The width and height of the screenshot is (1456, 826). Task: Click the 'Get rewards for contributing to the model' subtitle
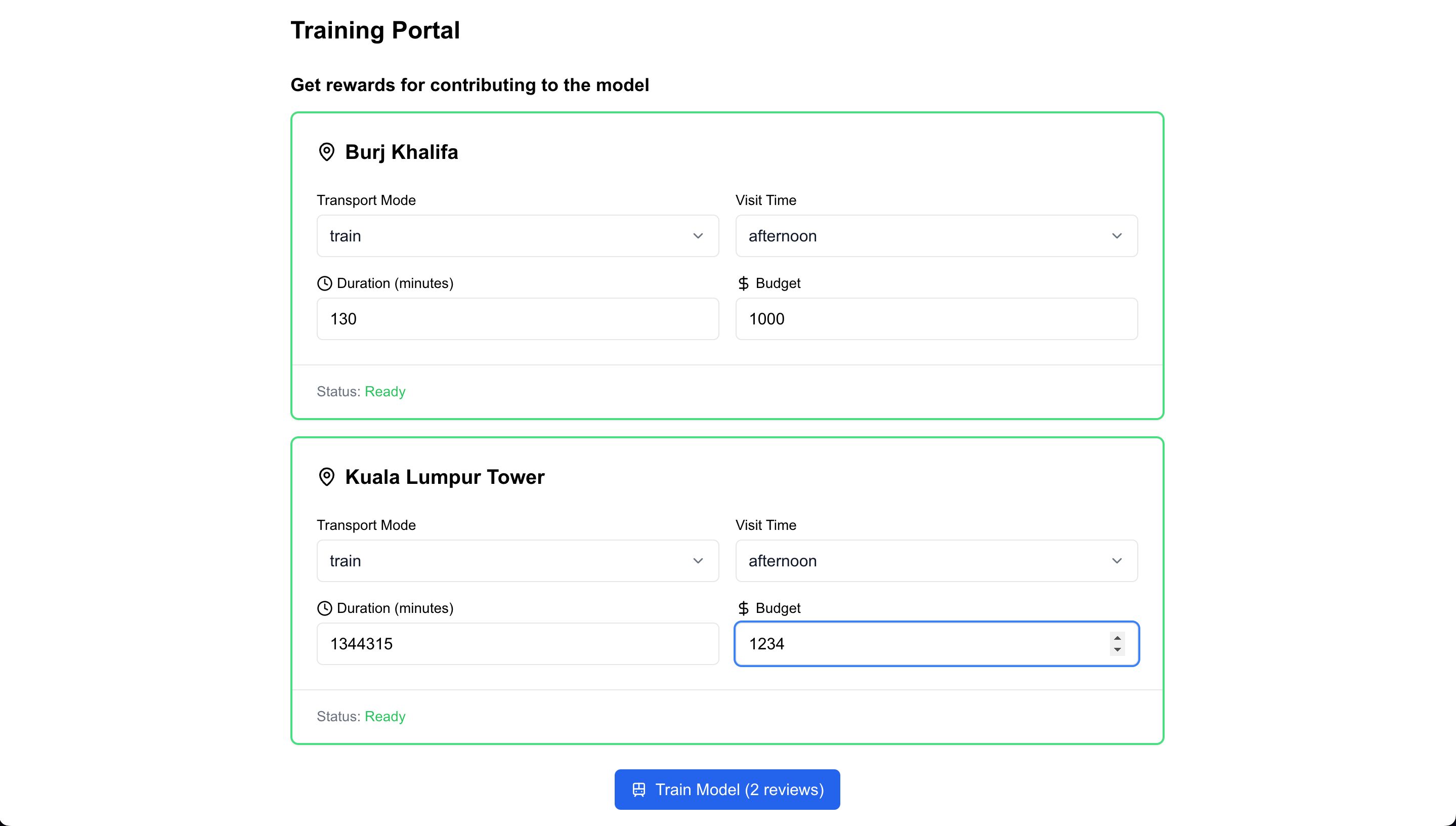[x=469, y=85]
